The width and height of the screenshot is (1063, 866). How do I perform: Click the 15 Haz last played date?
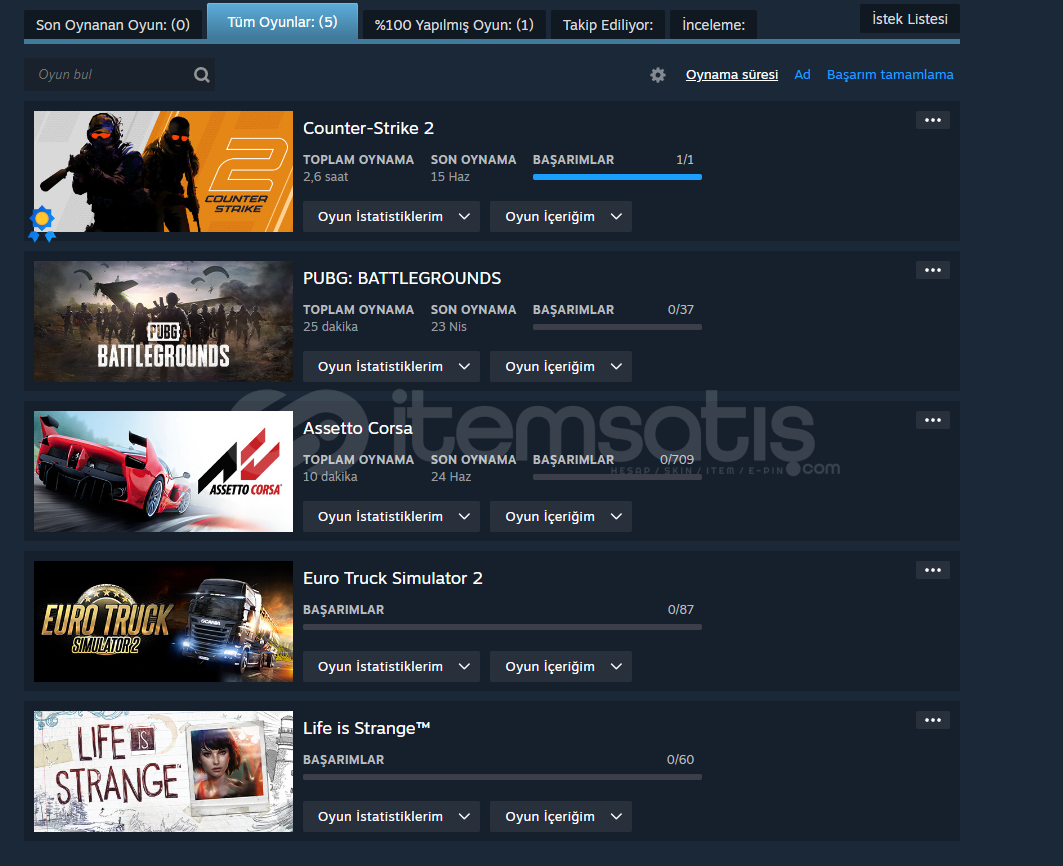pos(450,177)
